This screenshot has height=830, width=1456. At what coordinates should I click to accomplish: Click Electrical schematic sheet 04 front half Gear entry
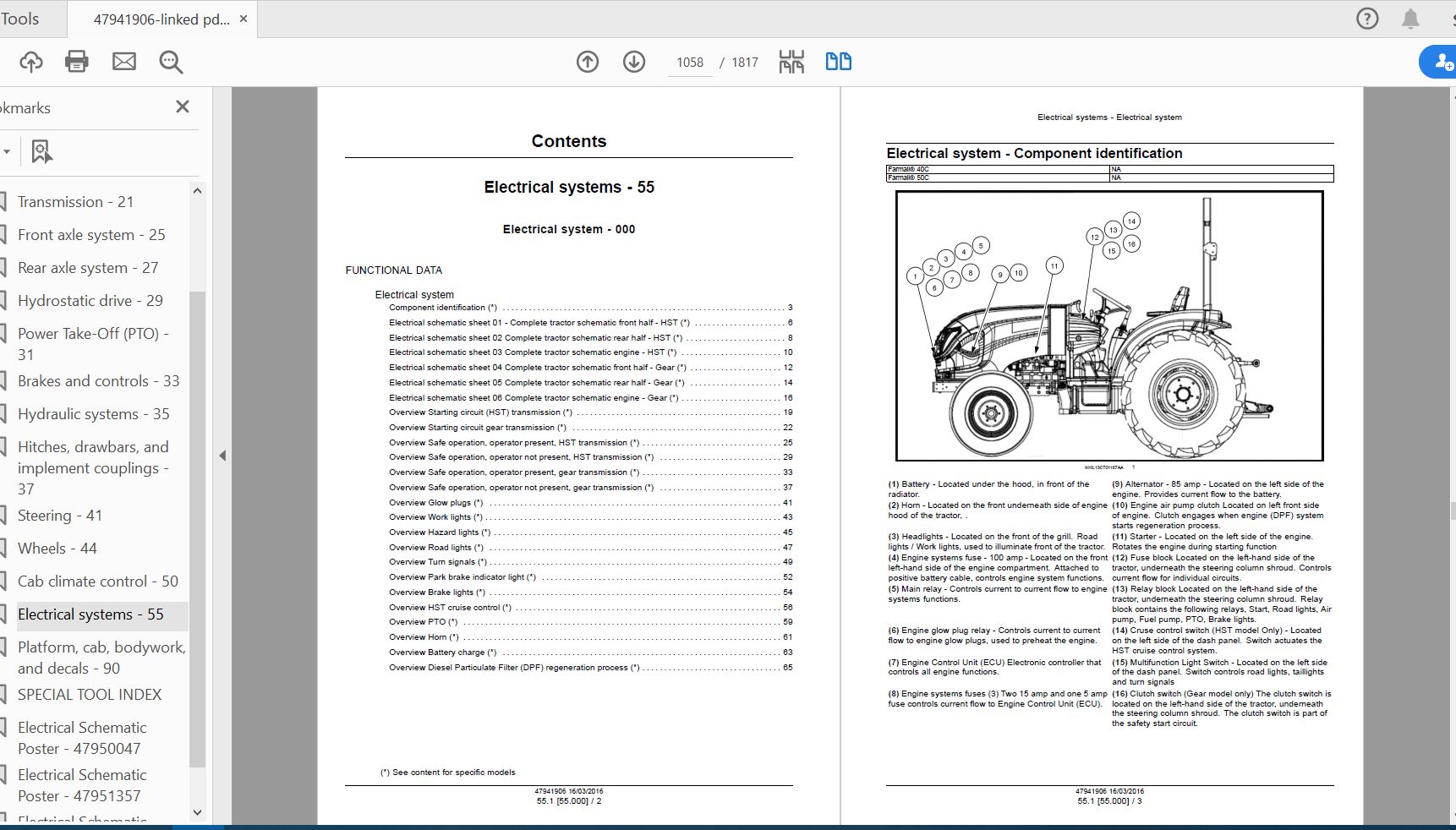tap(590, 368)
